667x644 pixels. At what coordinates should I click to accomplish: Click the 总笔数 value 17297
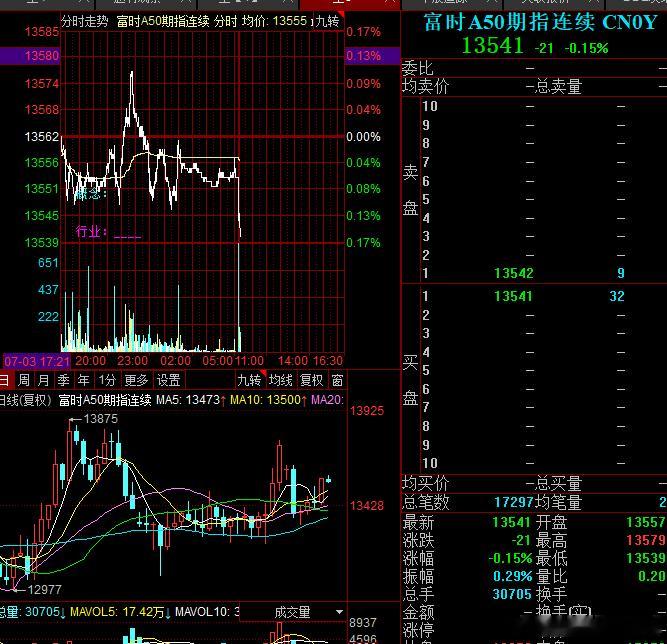(x=514, y=502)
